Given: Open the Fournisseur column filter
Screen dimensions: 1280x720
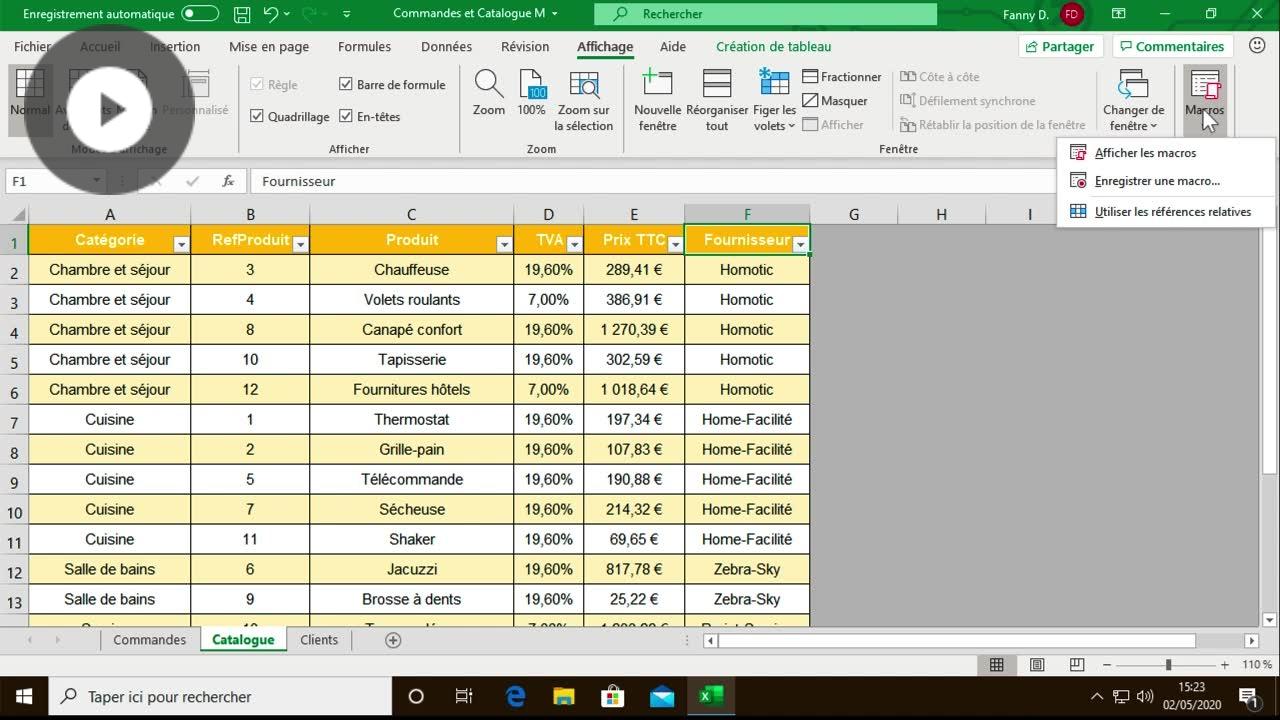Looking at the screenshot, I should click(800, 243).
